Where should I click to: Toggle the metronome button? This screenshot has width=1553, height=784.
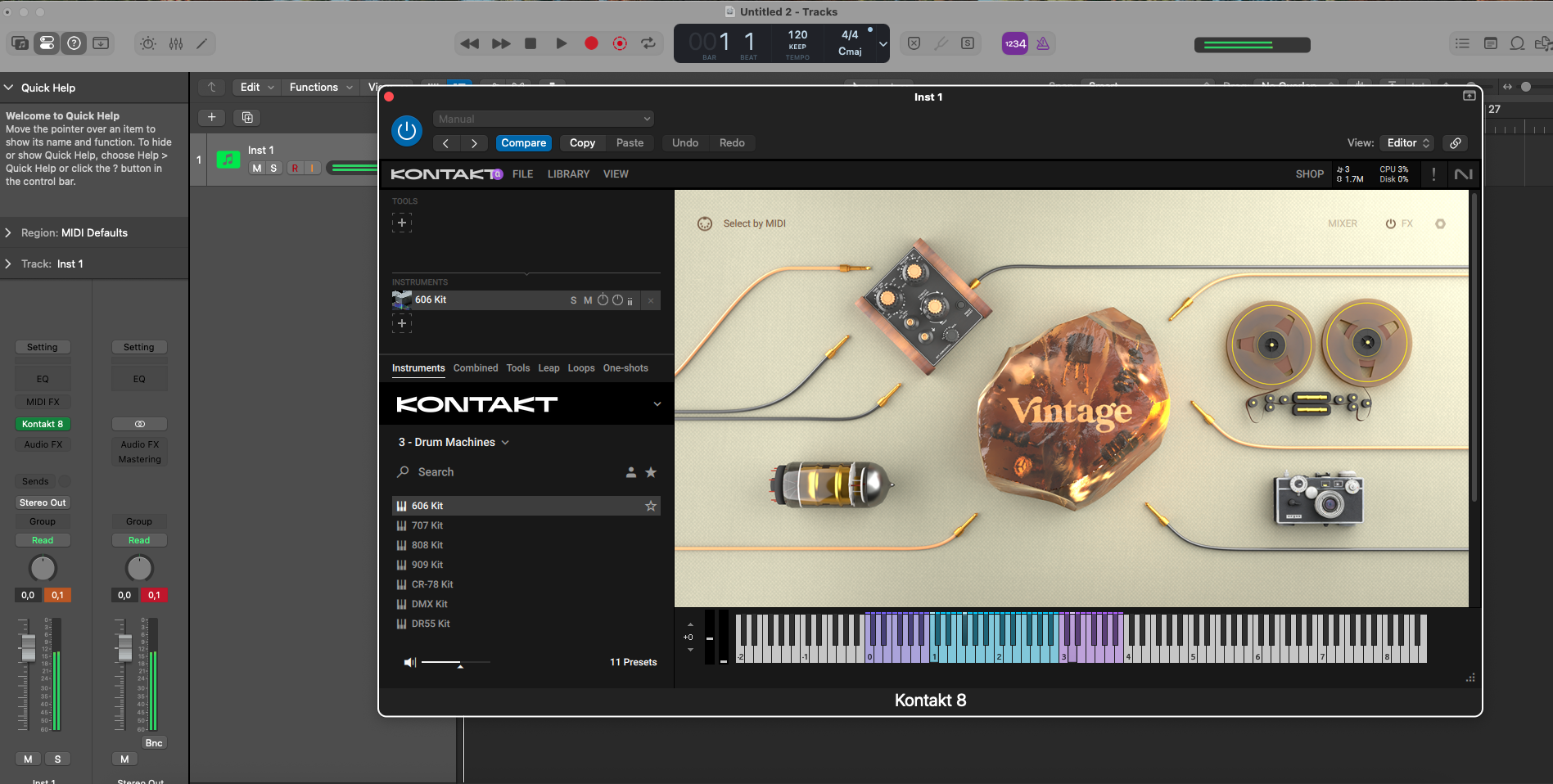click(x=1043, y=44)
